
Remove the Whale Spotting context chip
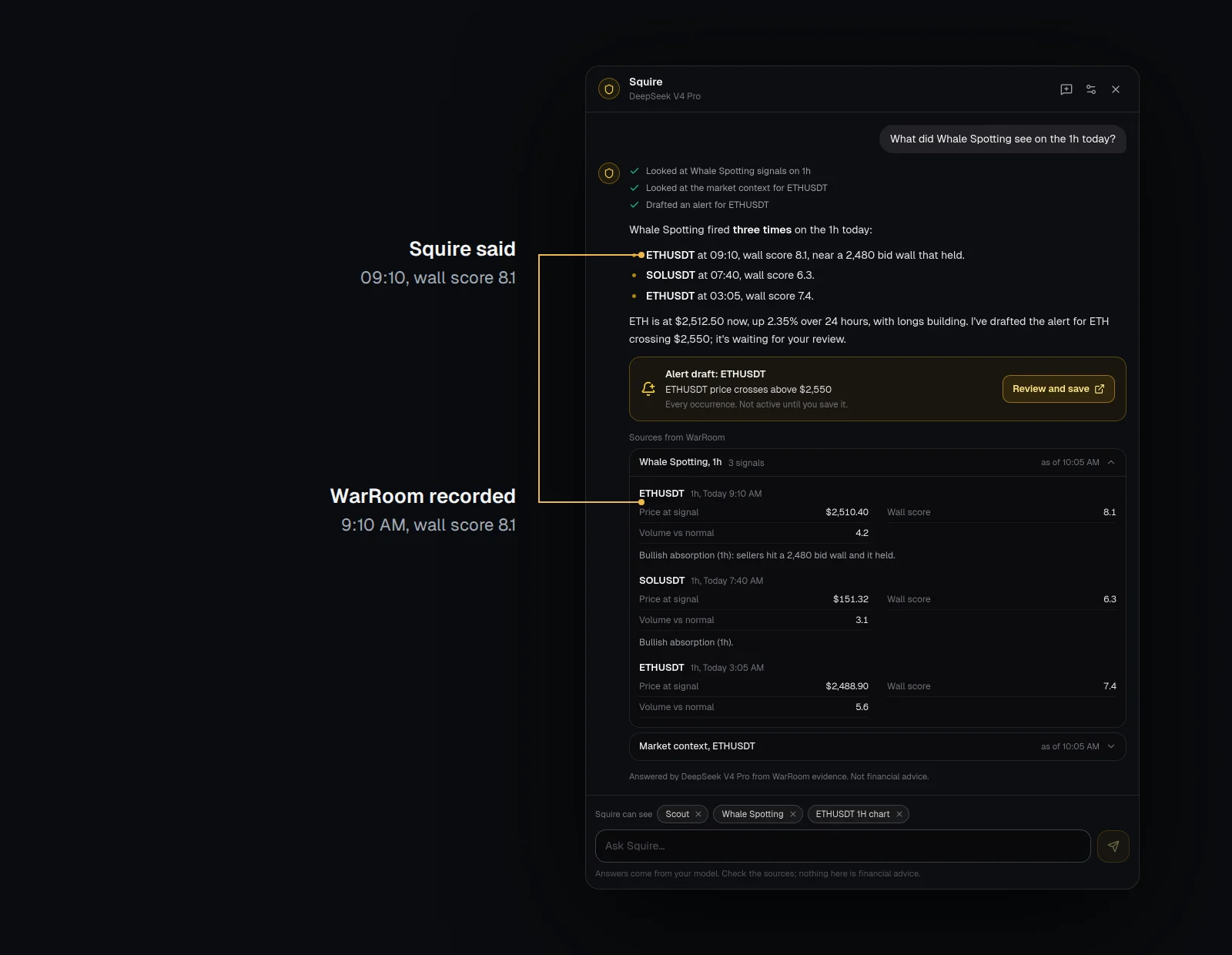coord(793,814)
